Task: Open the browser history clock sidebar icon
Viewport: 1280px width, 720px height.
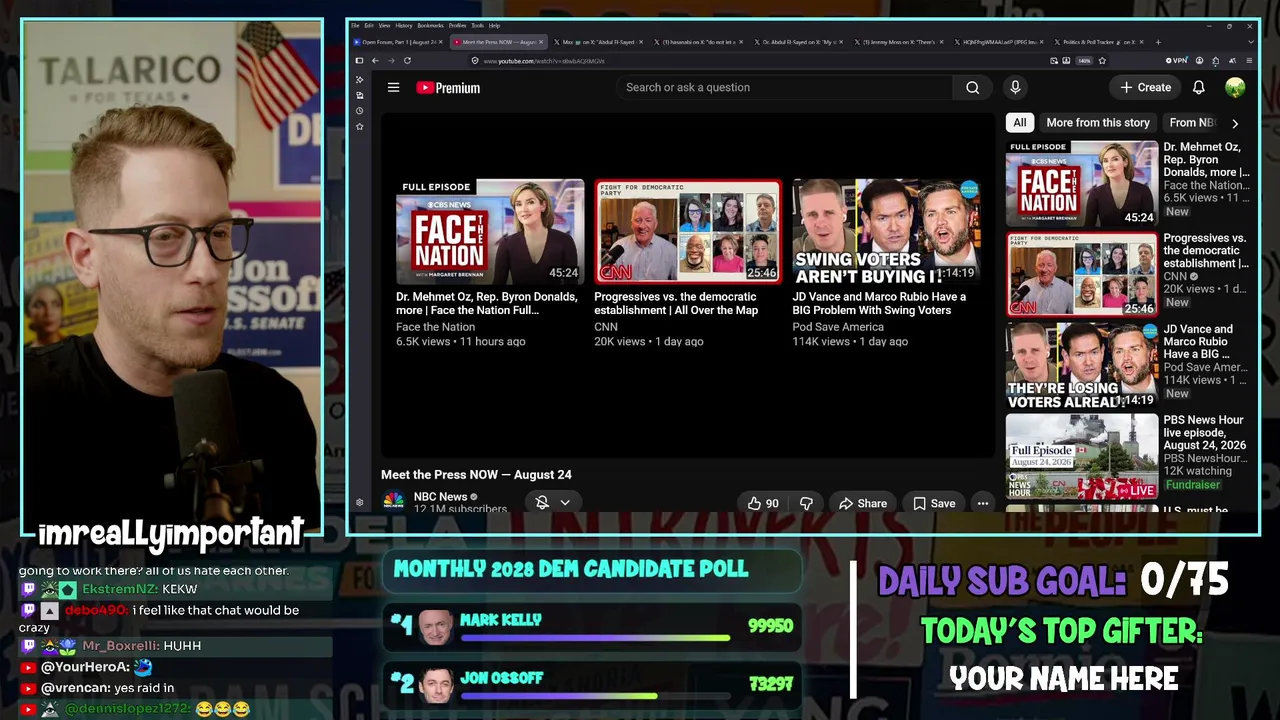Action: pyautogui.click(x=359, y=111)
